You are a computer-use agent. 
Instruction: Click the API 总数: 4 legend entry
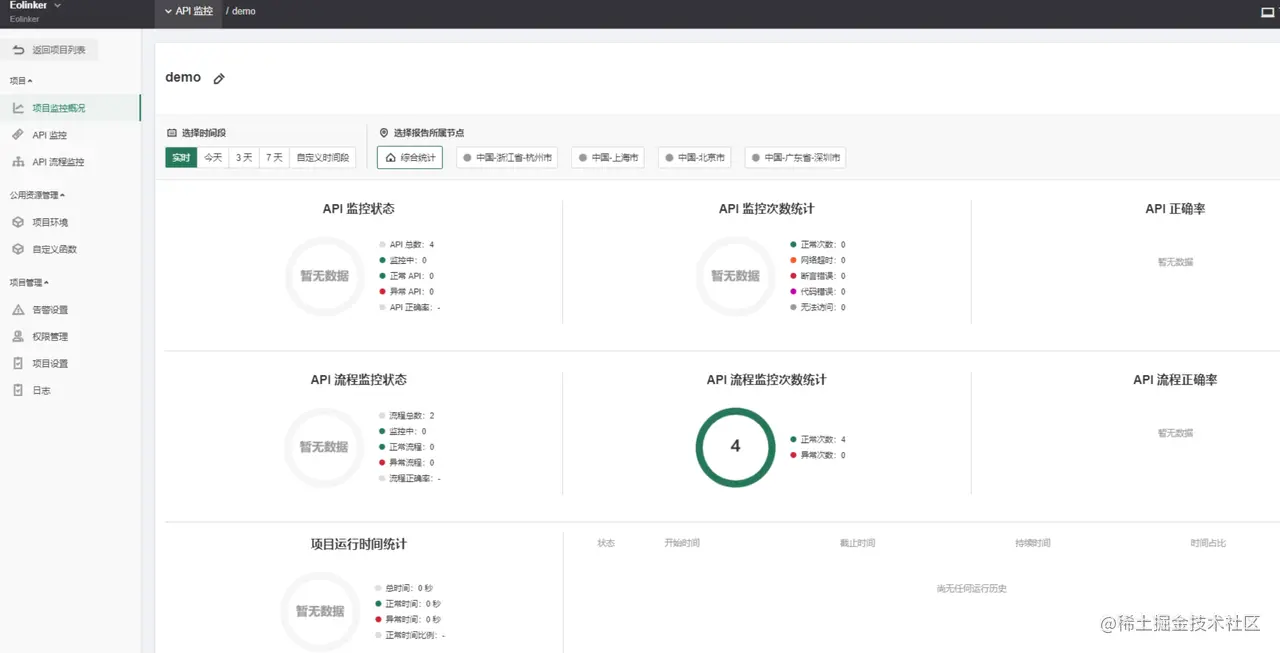[x=407, y=244]
